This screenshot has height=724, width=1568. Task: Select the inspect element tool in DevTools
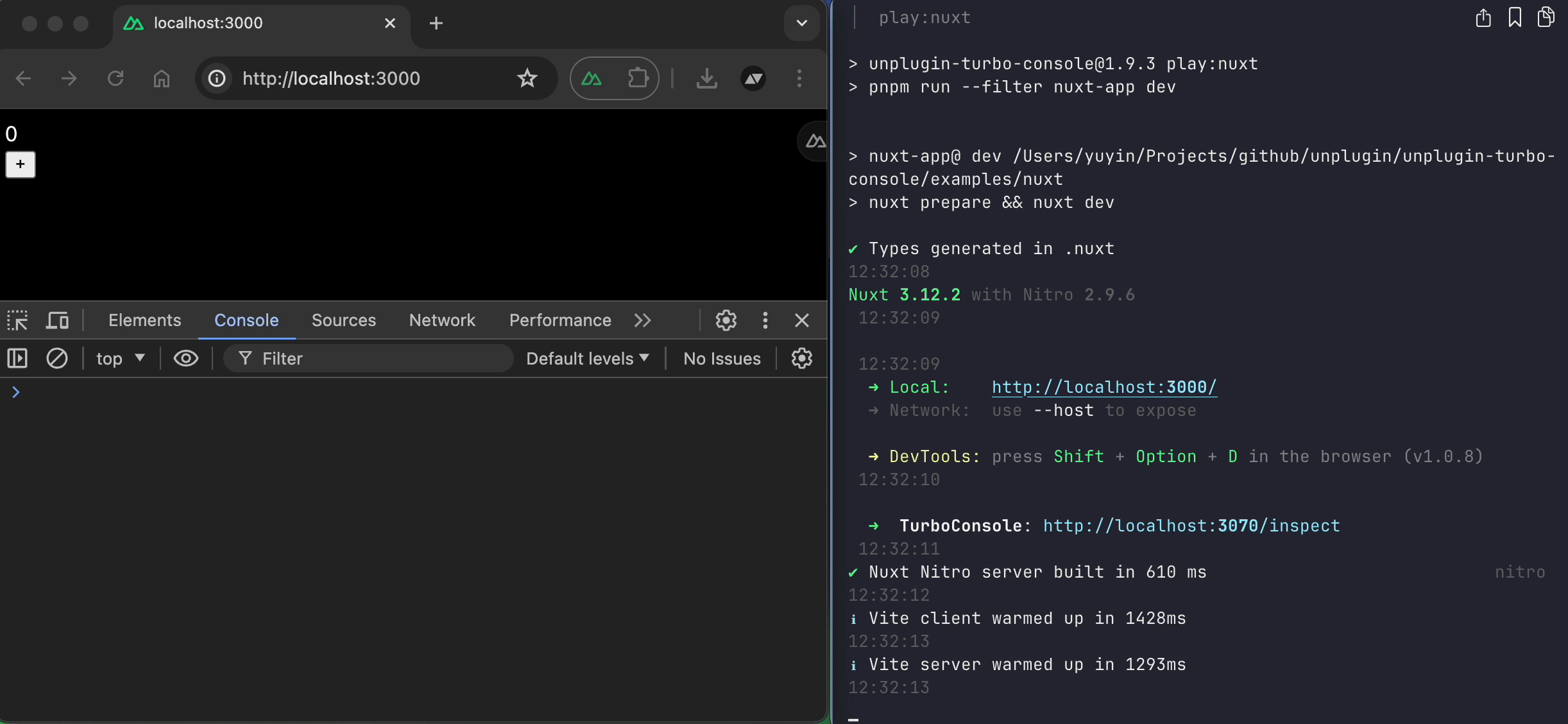click(x=17, y=320)
